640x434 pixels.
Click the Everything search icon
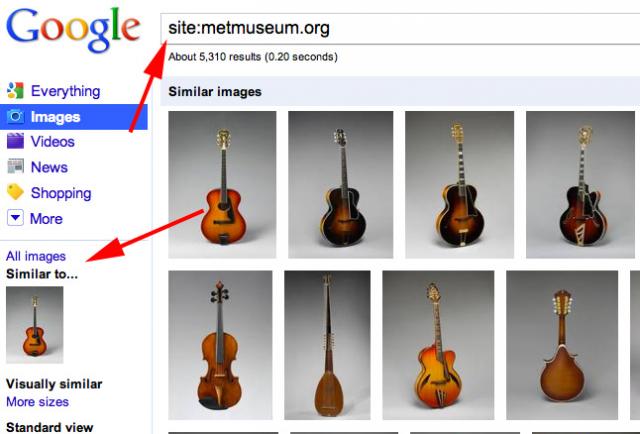click(x=15, y=91)
